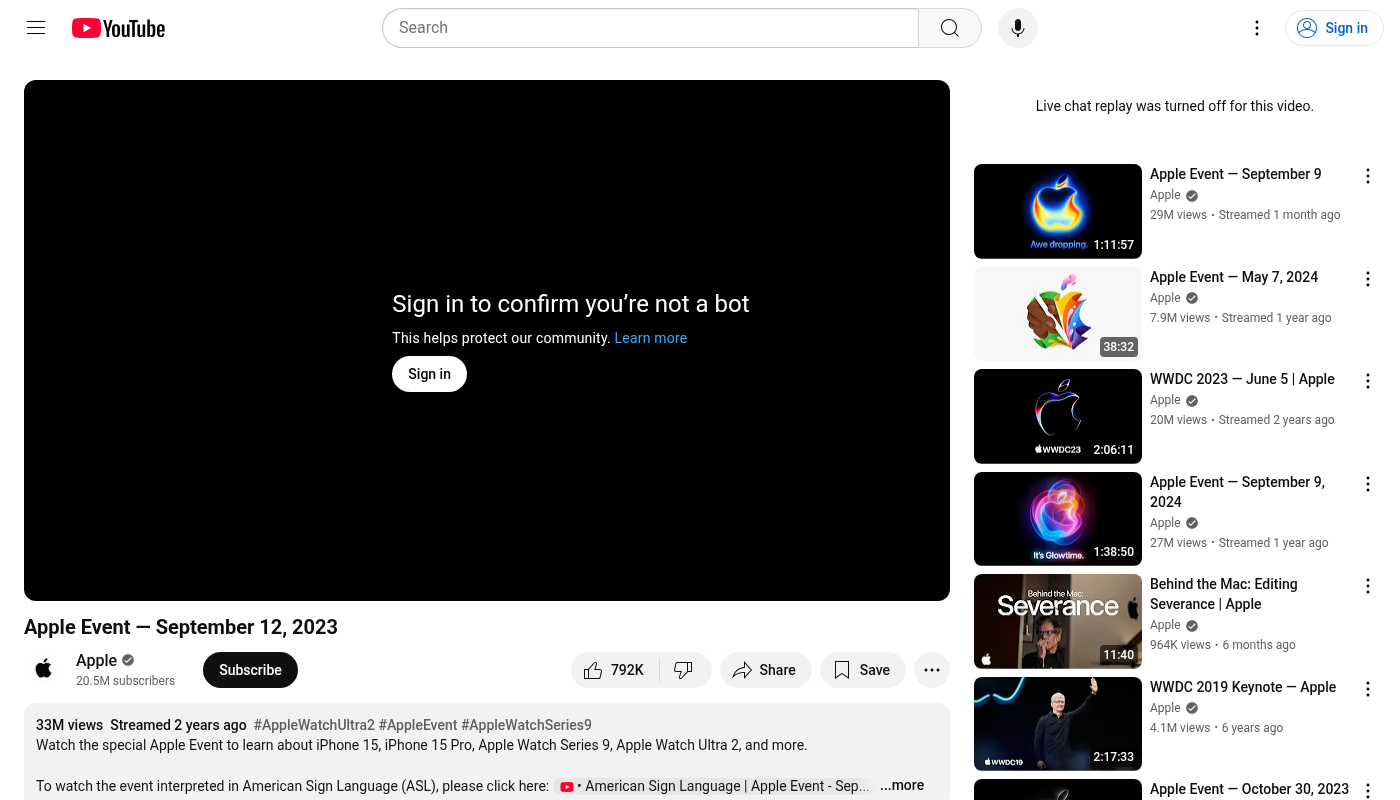The height and width of the screenshot is (800, 1400).
Task: Start voice search with microphone icon
Action: [x=1017, y=28]
